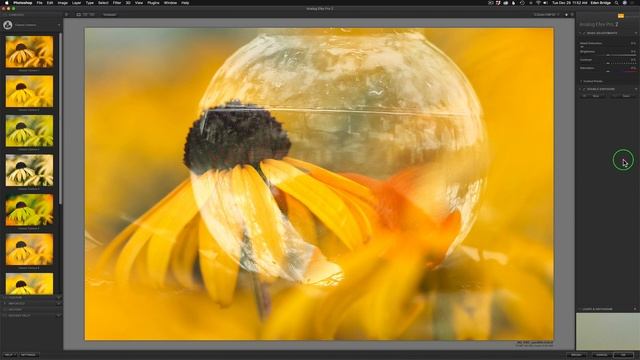
Task: Expand the Custom presets section
Action: click(x=31, y=298)
